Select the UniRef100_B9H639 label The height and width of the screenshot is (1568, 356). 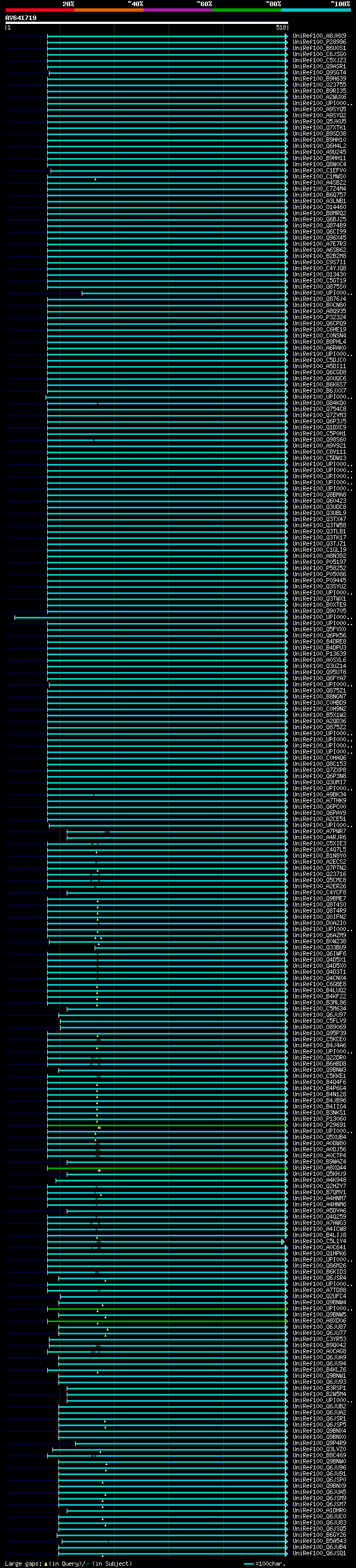pyautogui.click(x=319, y=78)
